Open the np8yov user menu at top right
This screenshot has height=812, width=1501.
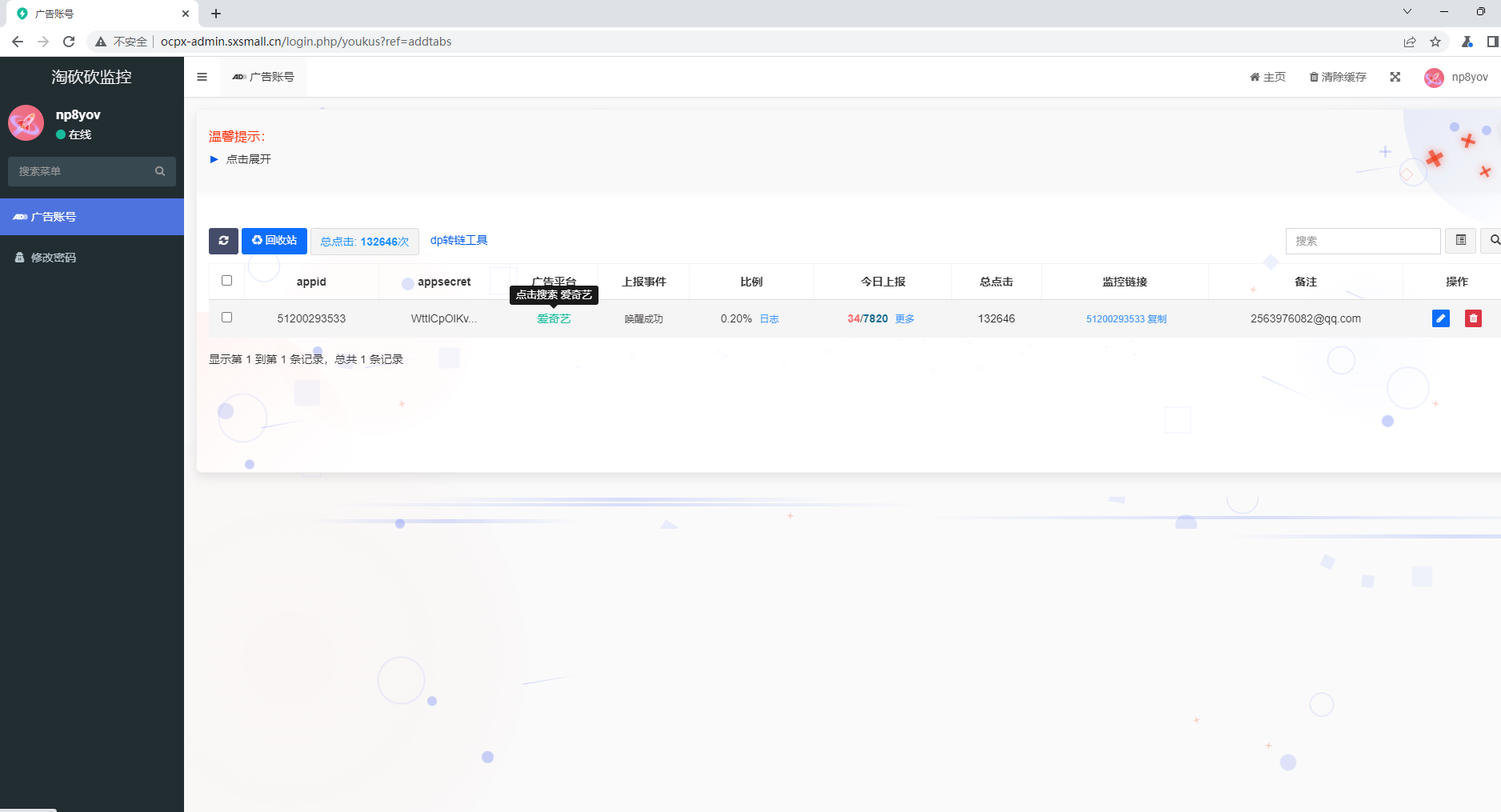tap(1456, 77)
